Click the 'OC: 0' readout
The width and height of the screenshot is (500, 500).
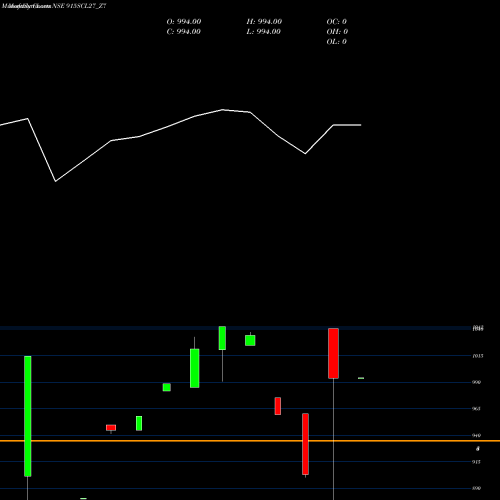(x=336, y=22)
